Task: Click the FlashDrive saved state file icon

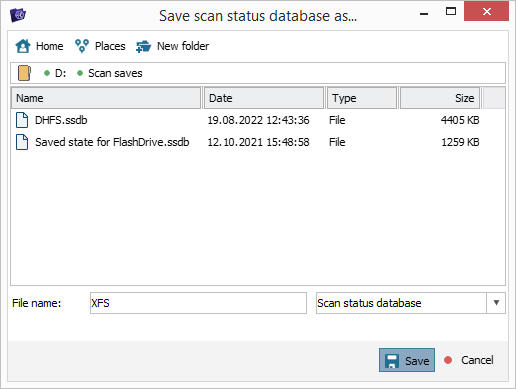Action: click(22, 142)
